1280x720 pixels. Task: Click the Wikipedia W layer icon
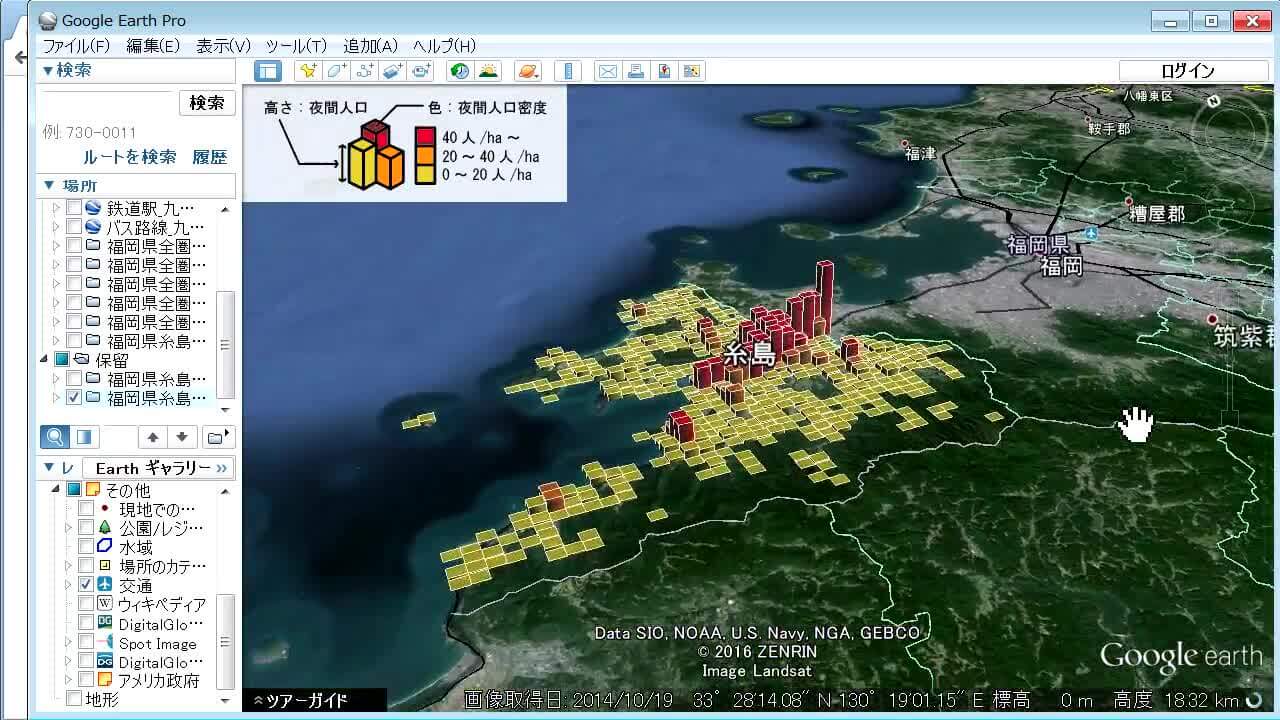pos(104,604)
